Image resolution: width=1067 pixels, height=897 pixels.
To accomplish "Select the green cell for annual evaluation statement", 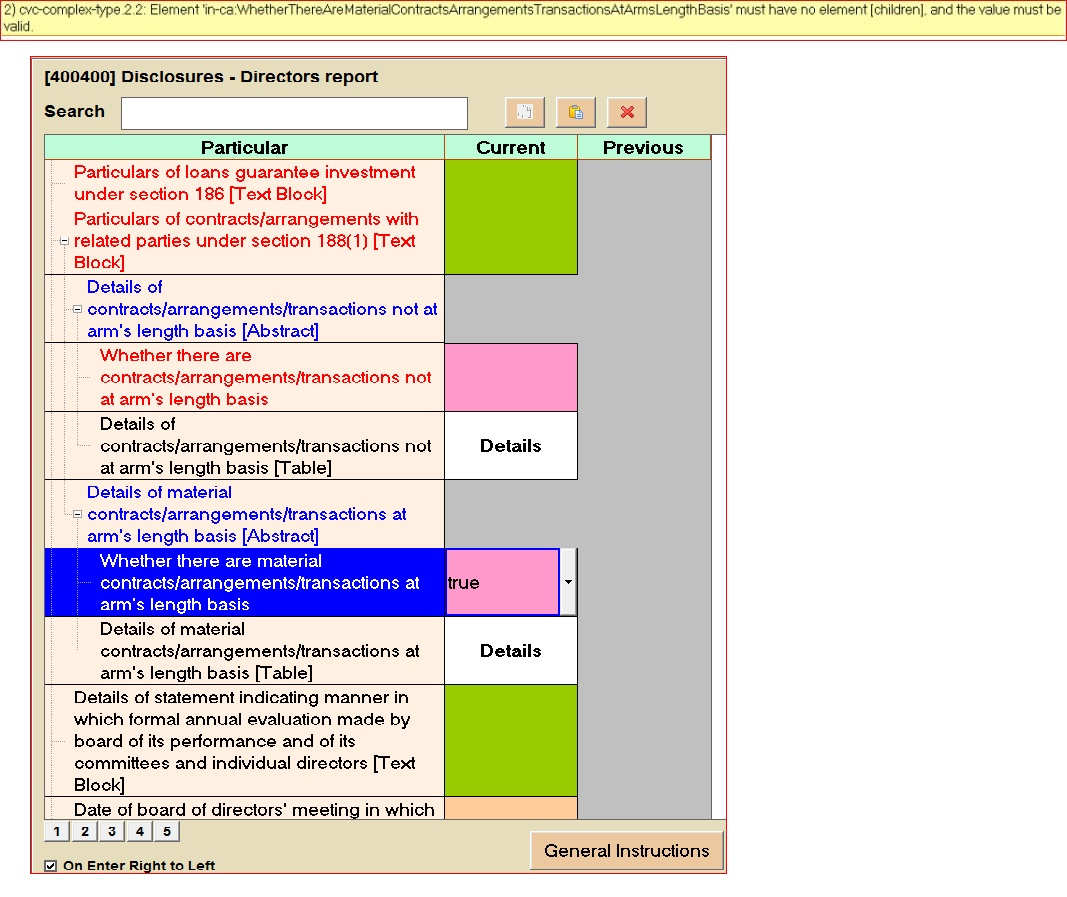I will (x=510, y=740).
